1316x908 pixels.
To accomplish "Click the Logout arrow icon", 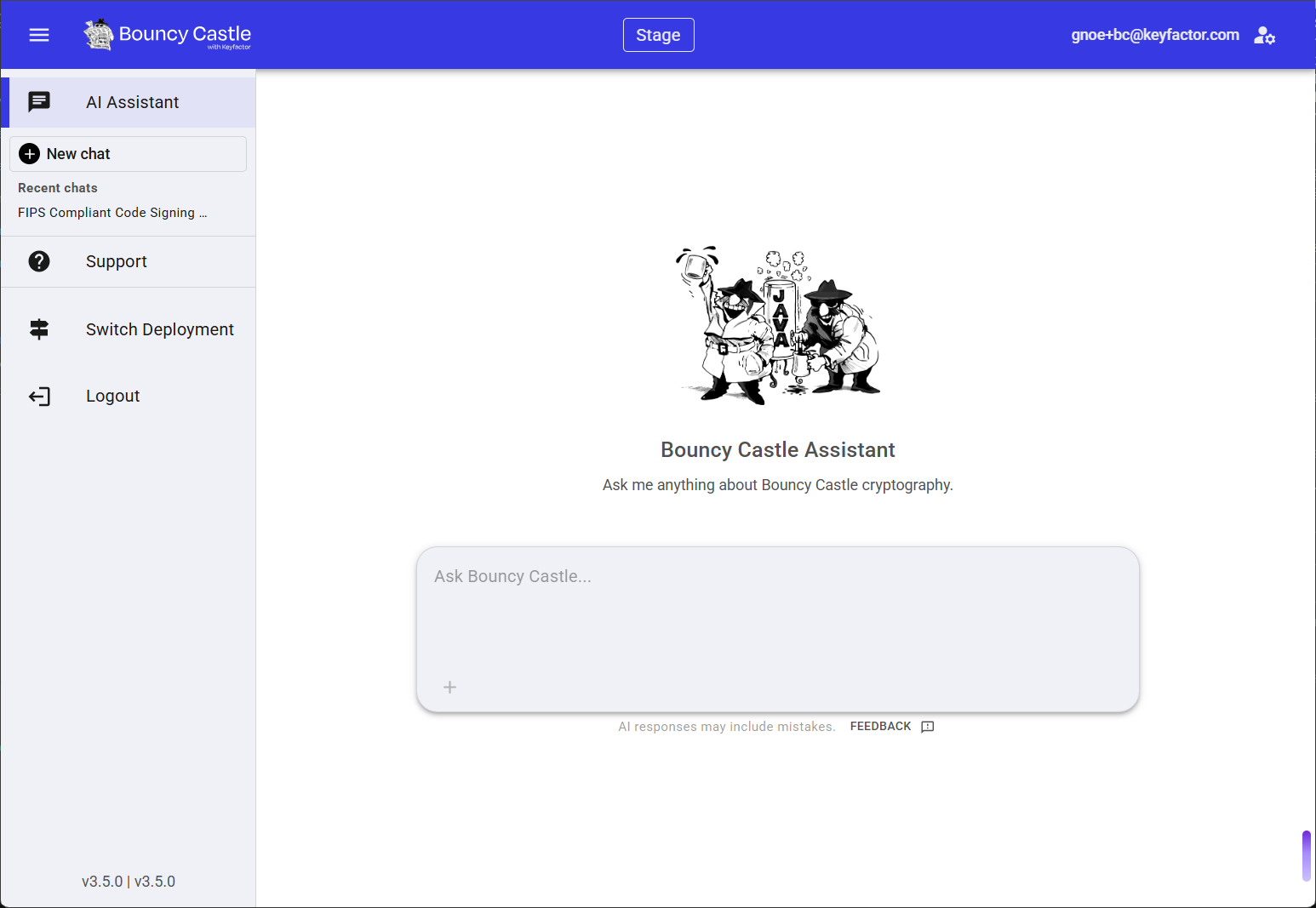I will point(39,396).
